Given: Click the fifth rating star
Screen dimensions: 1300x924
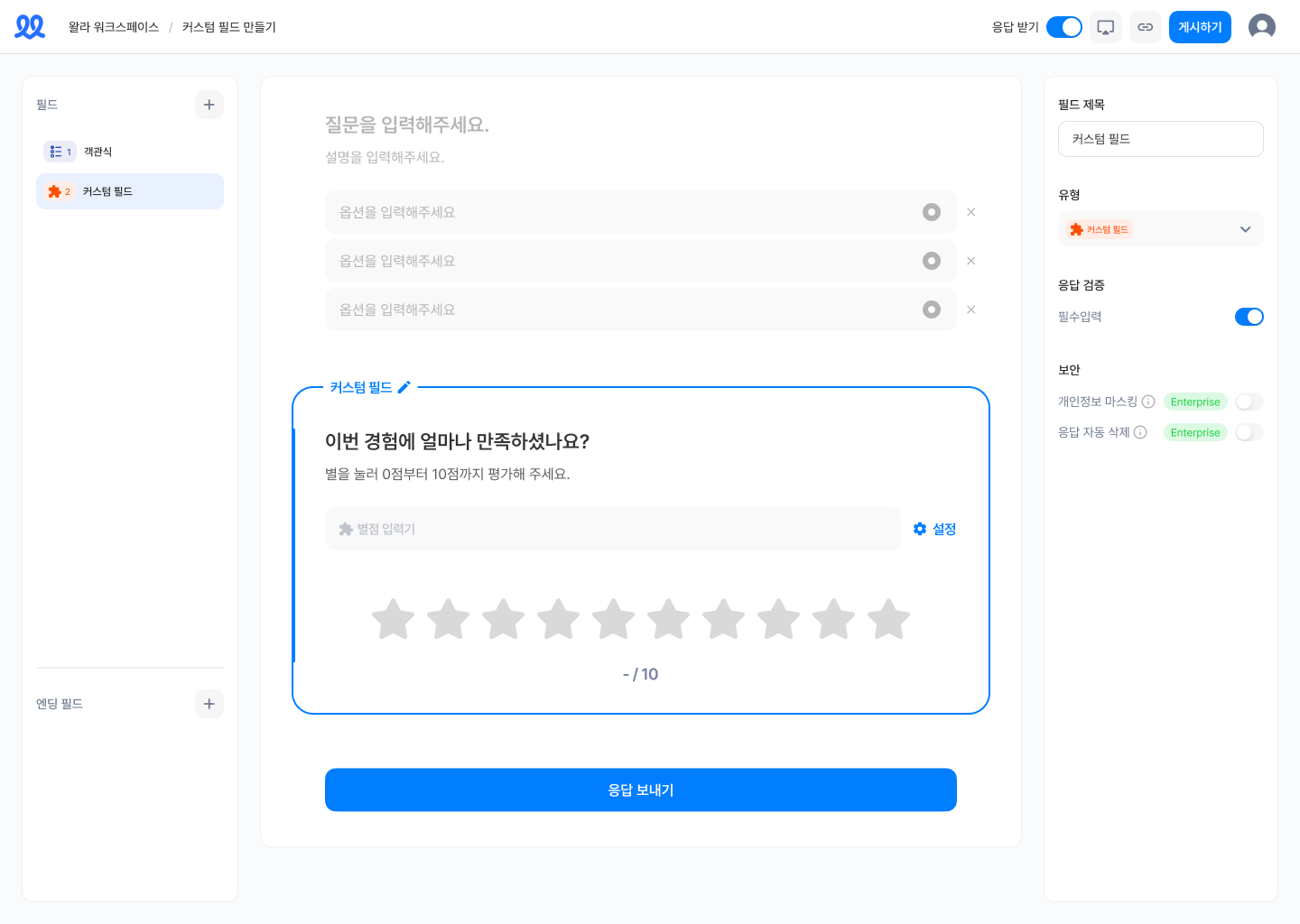Looking at the screenshot, I should pyautogui.click(x=614, y=619).
